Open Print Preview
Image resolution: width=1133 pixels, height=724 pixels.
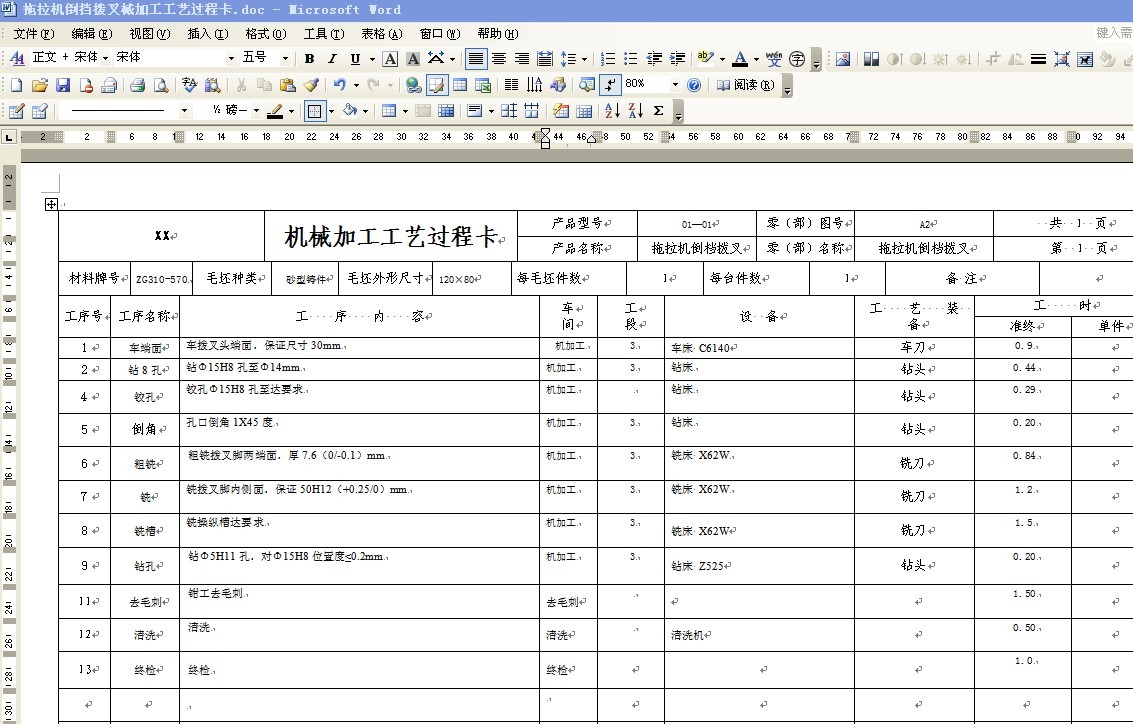point(161,85)
